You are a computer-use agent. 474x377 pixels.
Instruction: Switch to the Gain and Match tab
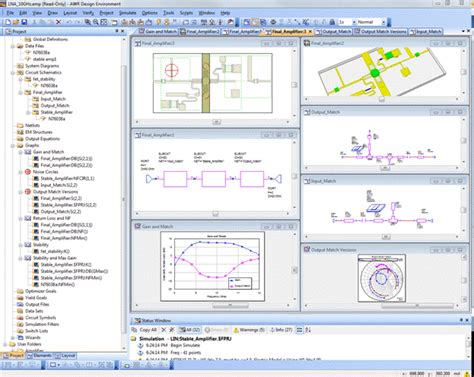pyautogui.click(x=157, y=32)
